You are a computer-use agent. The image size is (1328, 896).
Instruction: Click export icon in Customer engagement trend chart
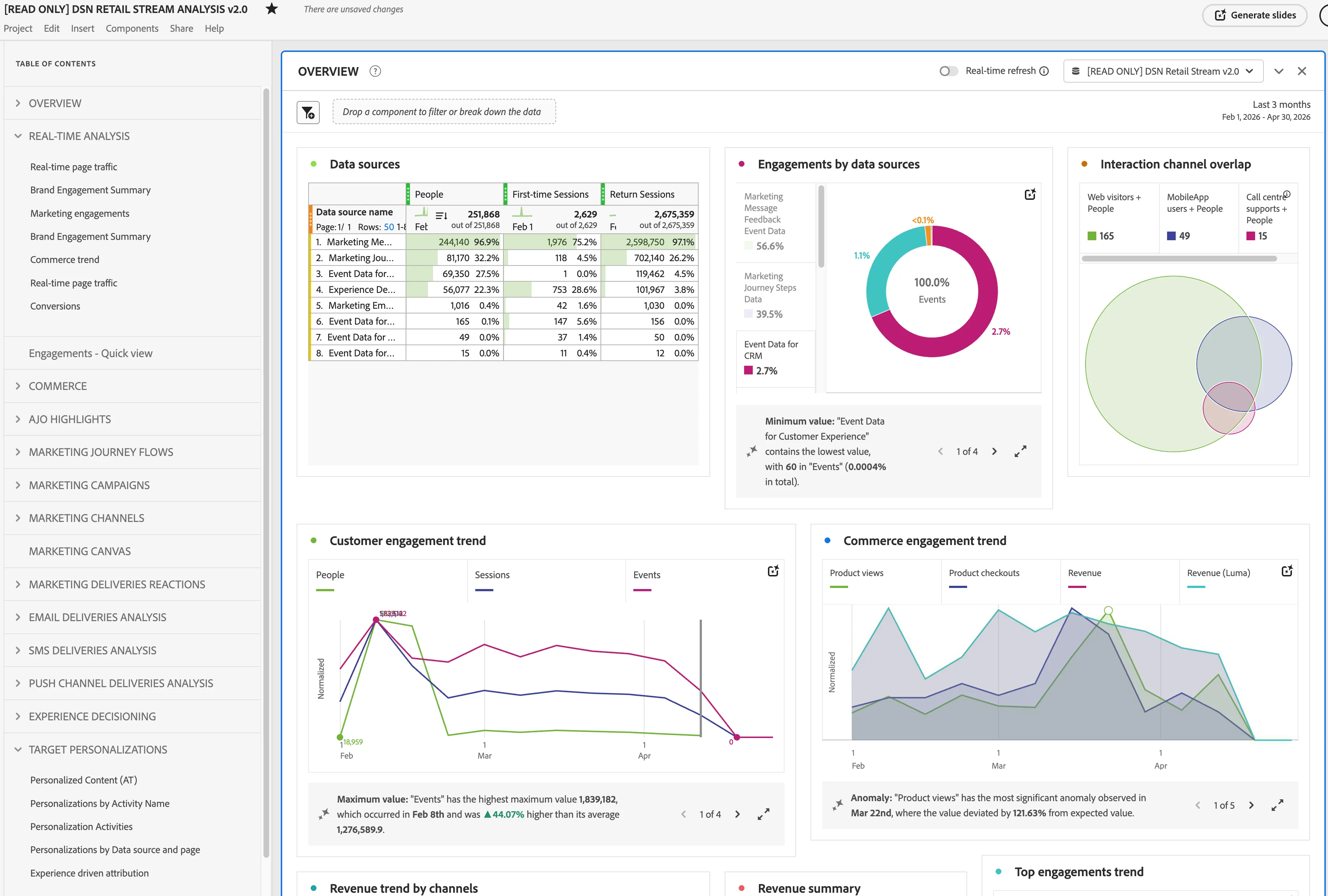click(773, 571)
